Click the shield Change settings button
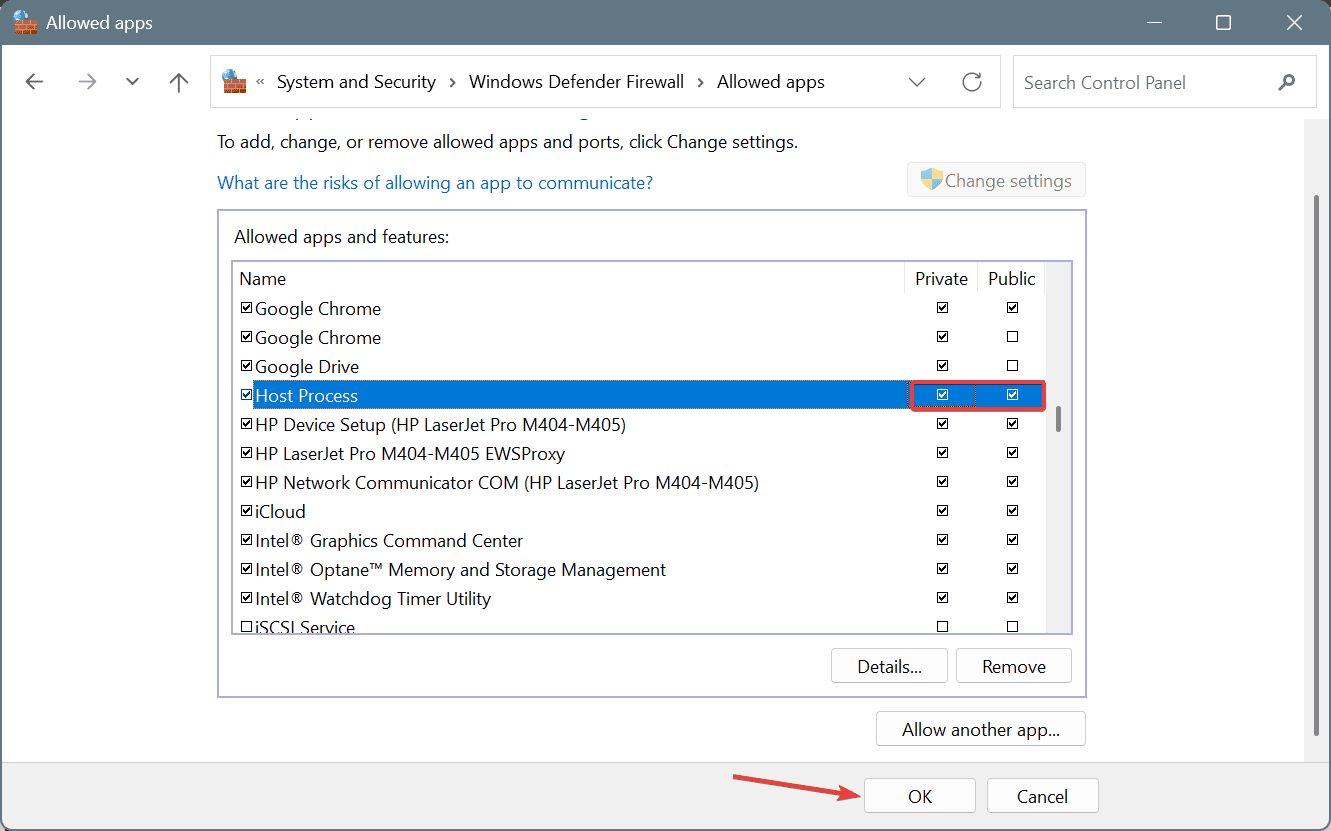The height and width of the screenshot is (831, 1331). coord(996,181)
